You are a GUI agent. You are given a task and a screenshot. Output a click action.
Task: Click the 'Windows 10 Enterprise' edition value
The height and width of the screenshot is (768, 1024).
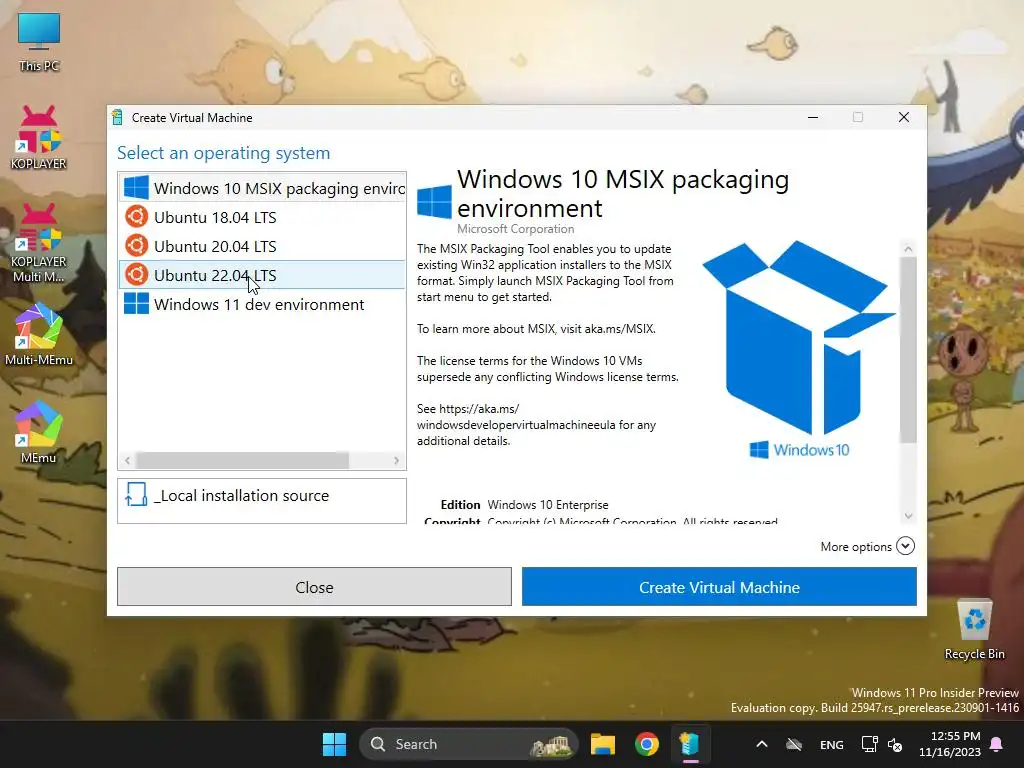coord(548,505)
